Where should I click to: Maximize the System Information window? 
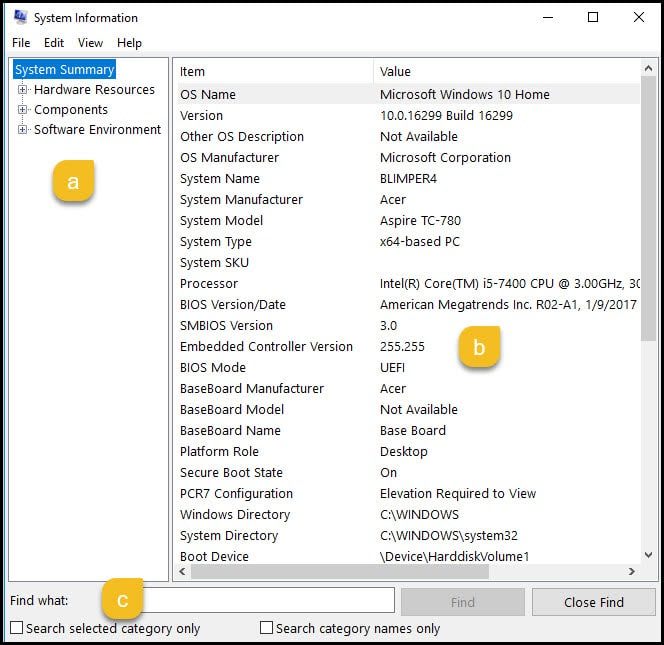coord(593,17)
